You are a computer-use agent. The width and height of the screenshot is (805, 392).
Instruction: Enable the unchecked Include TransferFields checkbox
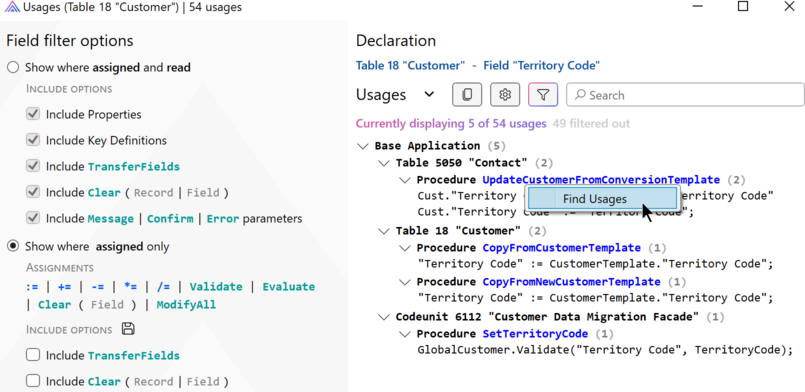click(33, 355)
